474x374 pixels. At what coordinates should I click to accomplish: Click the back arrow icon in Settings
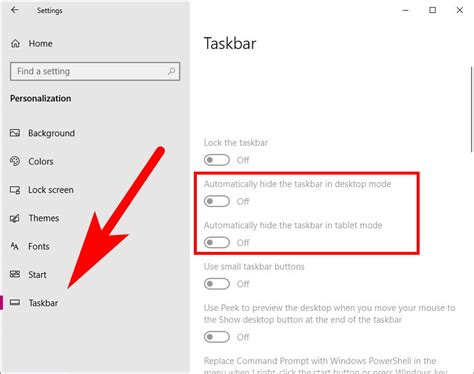[15, 10]
